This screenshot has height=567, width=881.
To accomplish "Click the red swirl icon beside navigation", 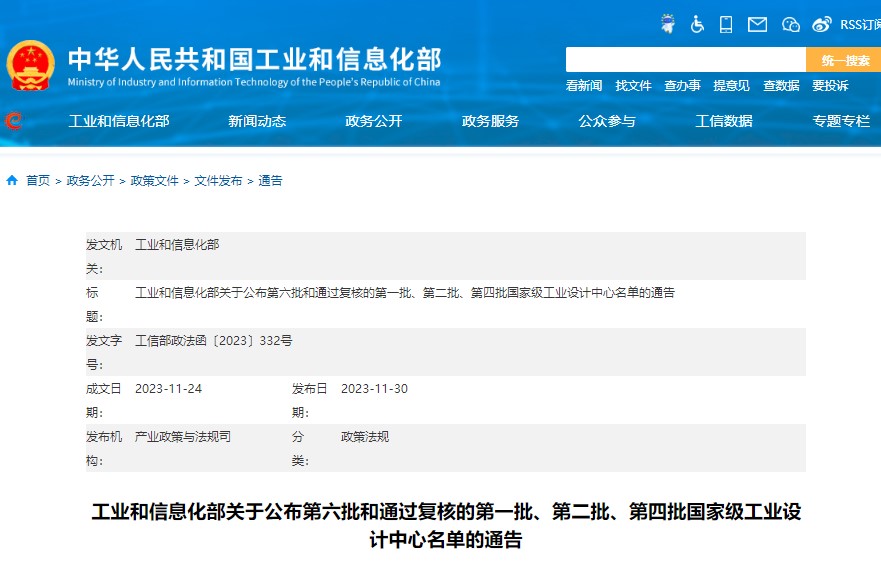I will point(13,120).
